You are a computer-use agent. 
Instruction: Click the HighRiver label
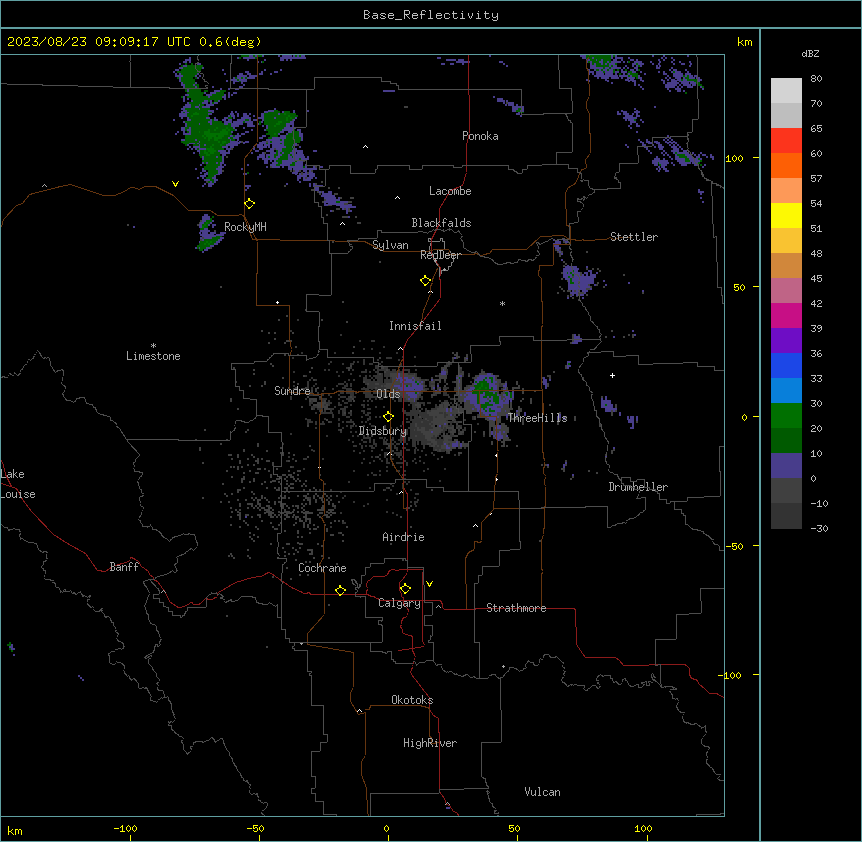point(430,743)
